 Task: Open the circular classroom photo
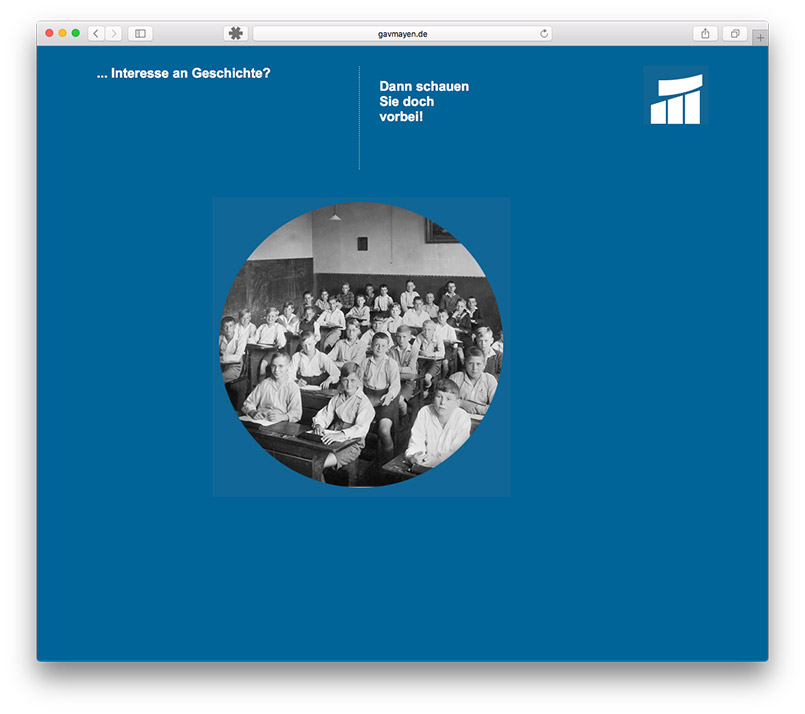click(361, 345)
